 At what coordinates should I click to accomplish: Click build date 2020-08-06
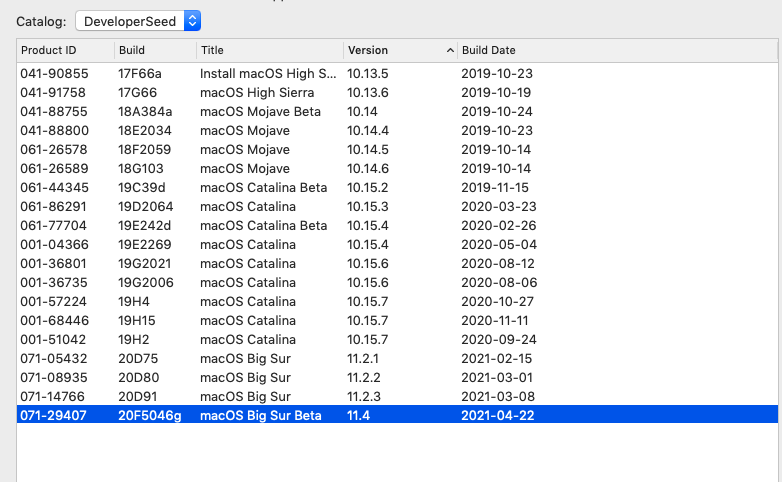(x=499, y=282)
